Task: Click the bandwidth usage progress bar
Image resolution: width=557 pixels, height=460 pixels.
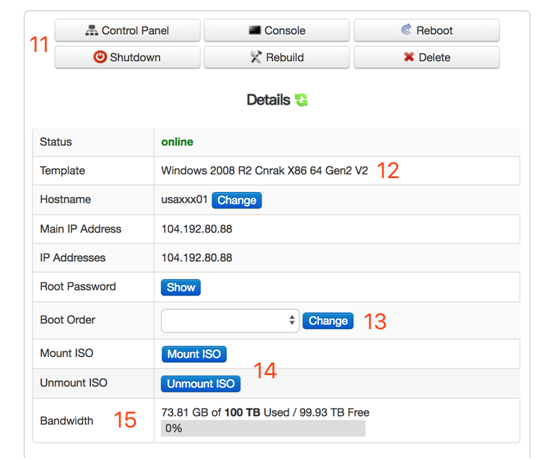Action: coord(263,428)
